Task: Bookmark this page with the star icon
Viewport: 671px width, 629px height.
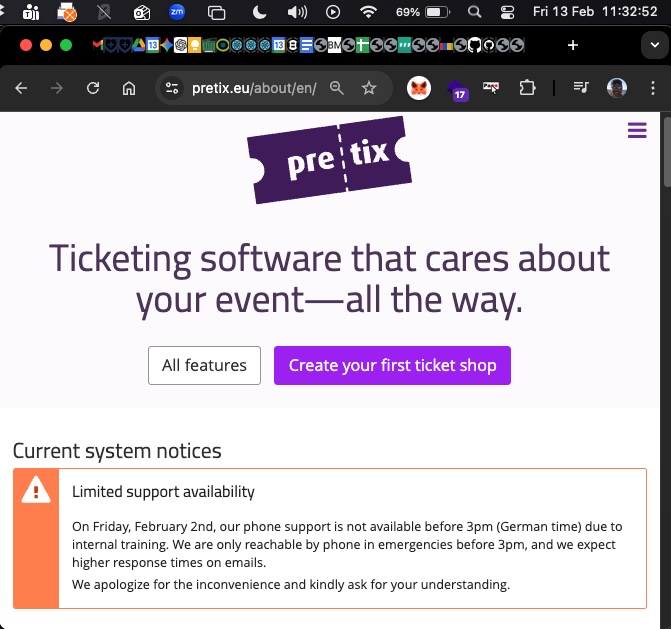Action: click(369, 88)
